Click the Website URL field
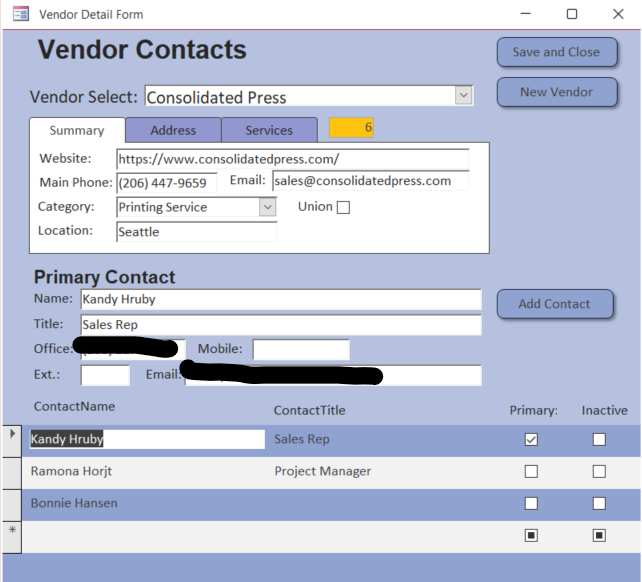This screenshot has height=582, width=642. click(x=292, y=159)
